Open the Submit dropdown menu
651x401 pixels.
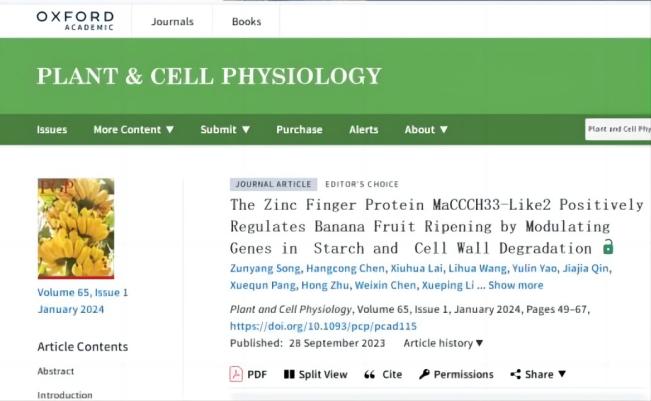pyautogui.click(x=225, y=129)
